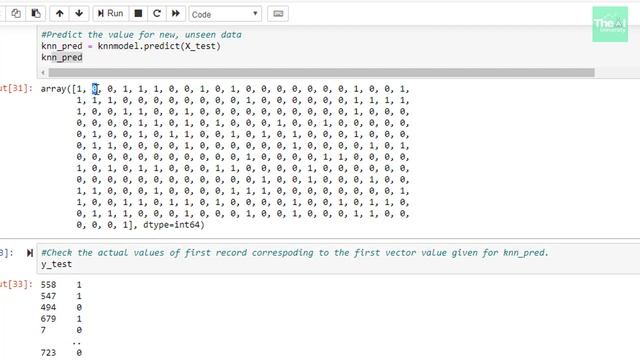640x360 pixels.
Task: Click the '#Predict the value' comment line
Action: [x=141, y=35]
